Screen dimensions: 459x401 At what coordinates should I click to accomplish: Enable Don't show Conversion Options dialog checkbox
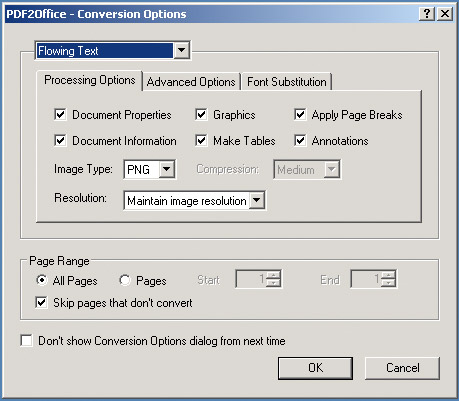[x=26, y=341]
